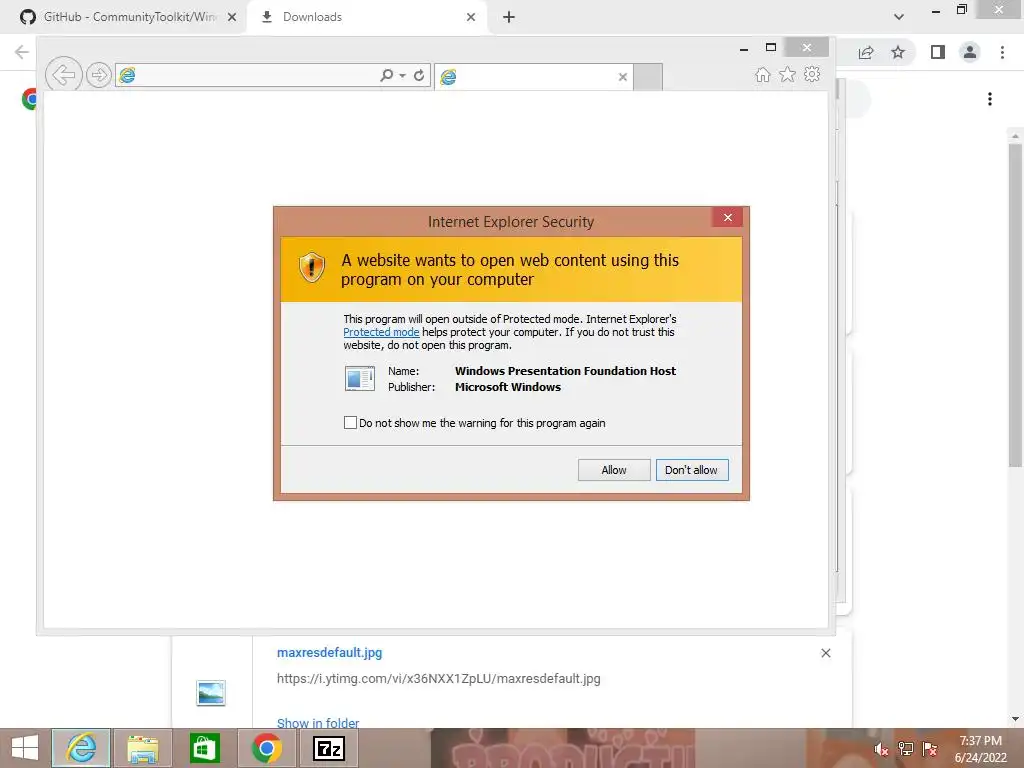Close the Internet Explorer tab

[x=623, y=77]
